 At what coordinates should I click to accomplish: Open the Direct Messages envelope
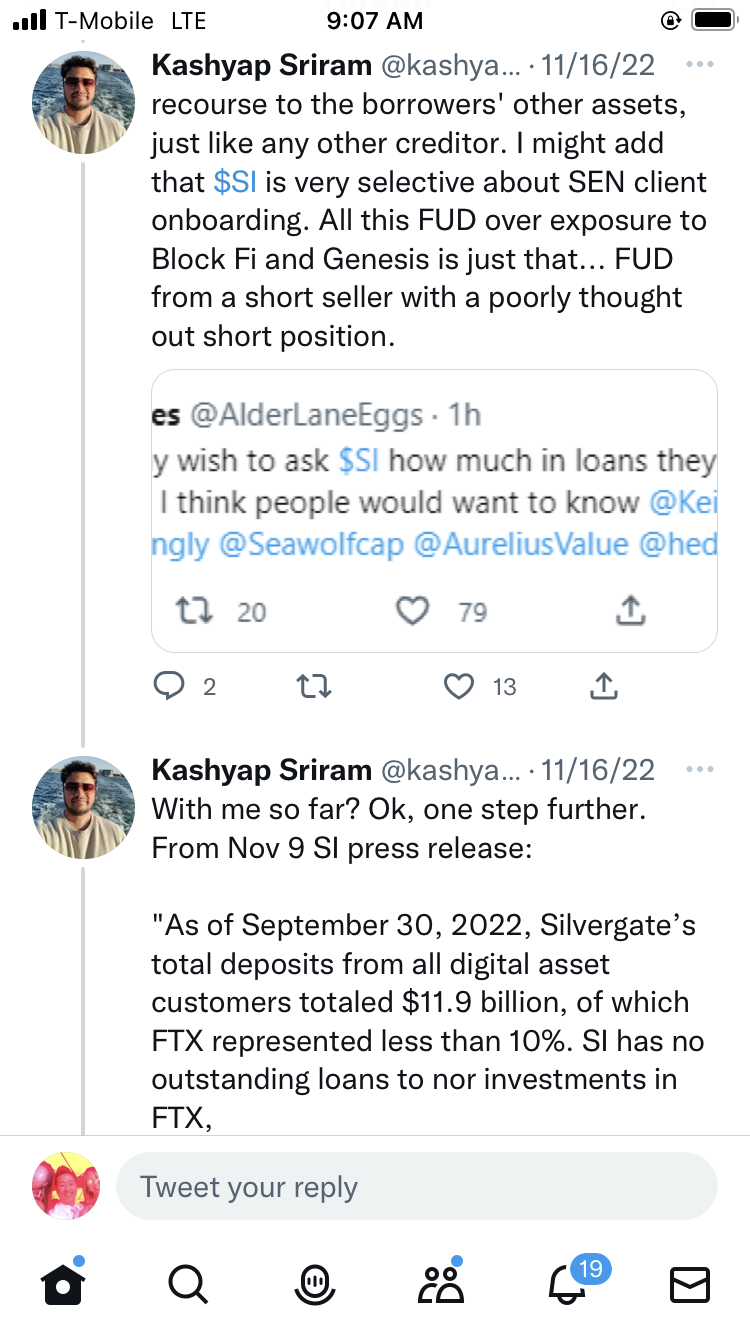click(x=689, y=1284)
